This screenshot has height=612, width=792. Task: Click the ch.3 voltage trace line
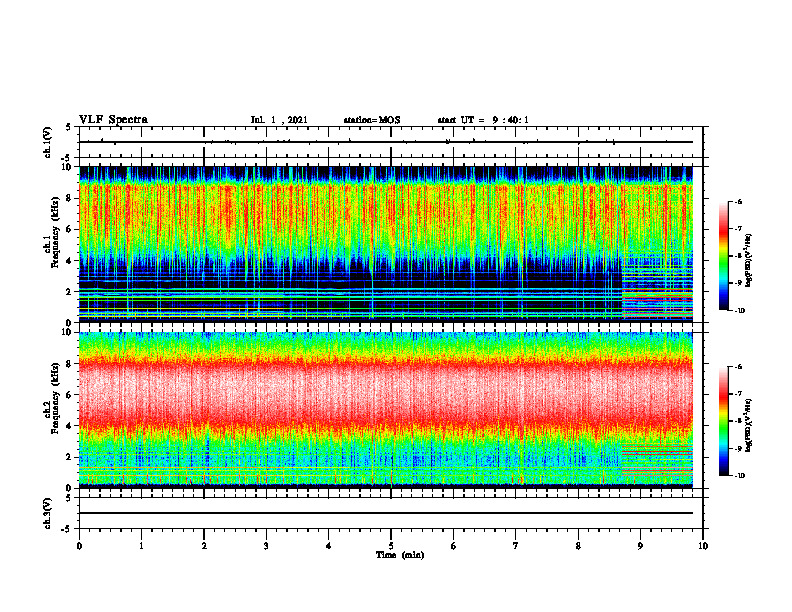(386, 513)
